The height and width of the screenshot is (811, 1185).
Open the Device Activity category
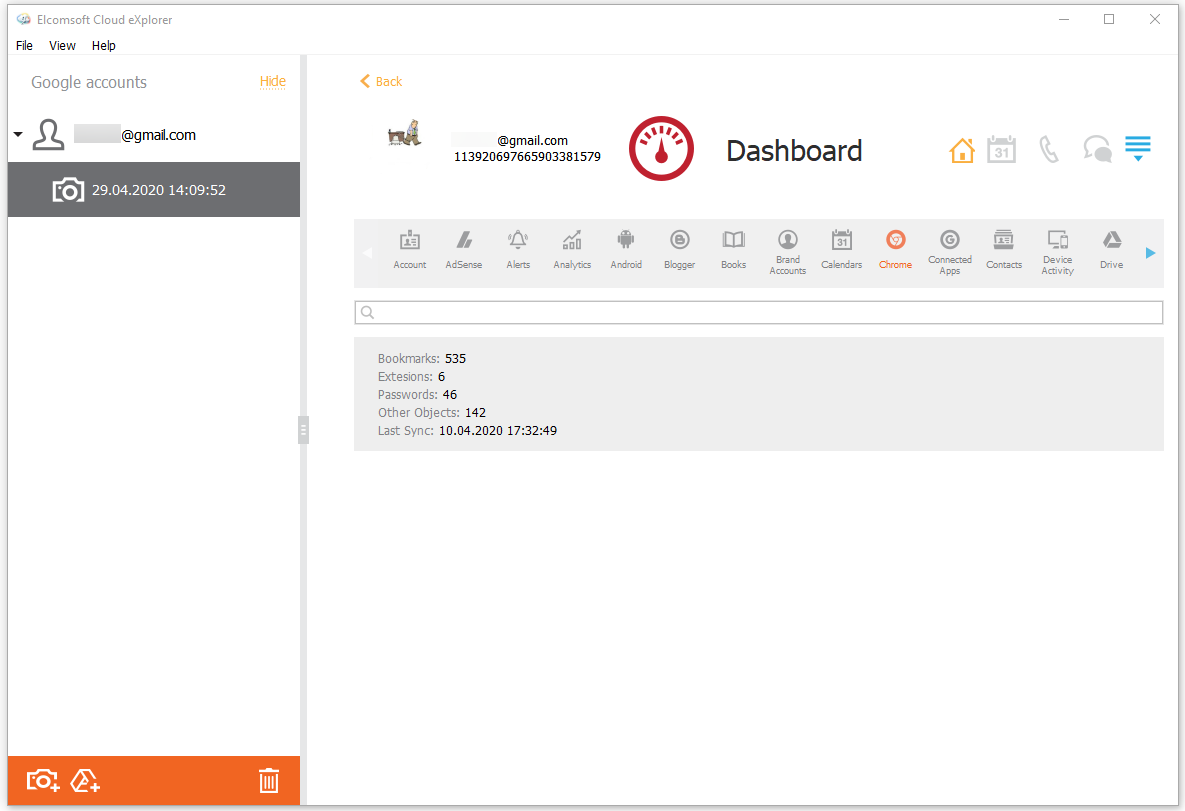[1057, 250]
